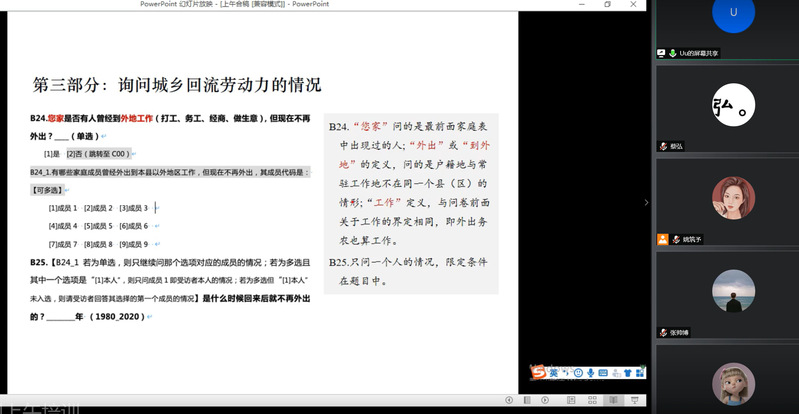Toggle the Sogou punctuation mode button
This screenshot has width=799, height=414.
coord(566,373)
